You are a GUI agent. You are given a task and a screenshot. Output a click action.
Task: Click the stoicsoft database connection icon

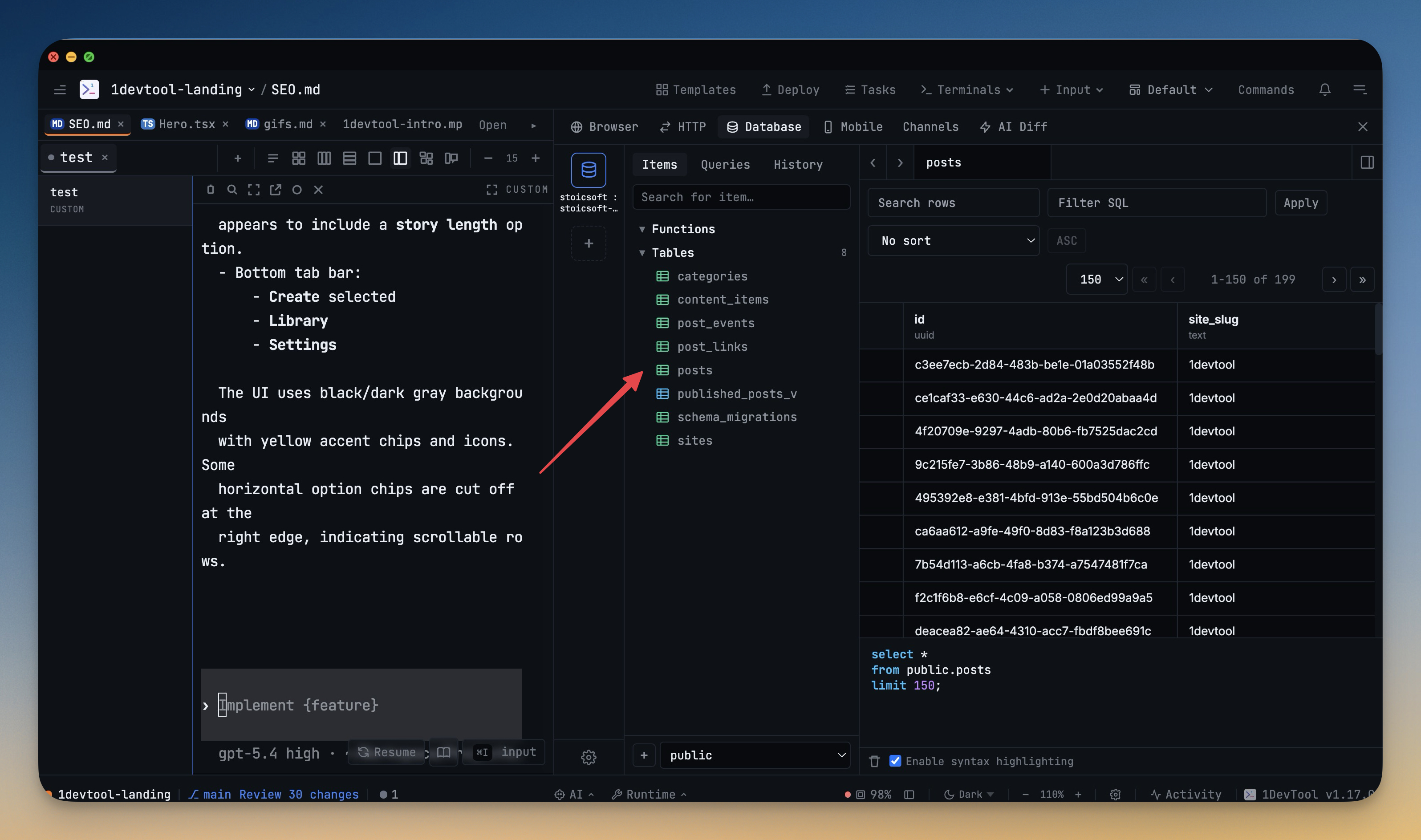[588, 170]
